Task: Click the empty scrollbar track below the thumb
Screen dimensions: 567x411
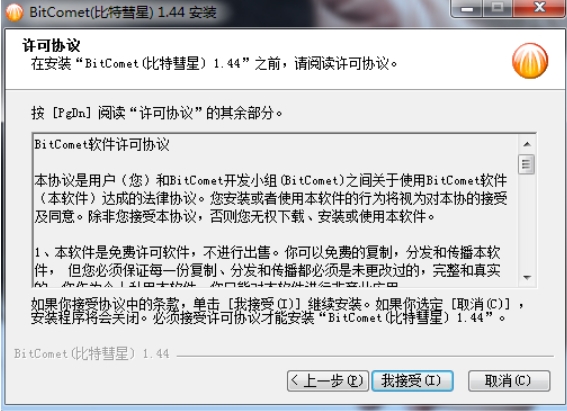Action: 527,222
